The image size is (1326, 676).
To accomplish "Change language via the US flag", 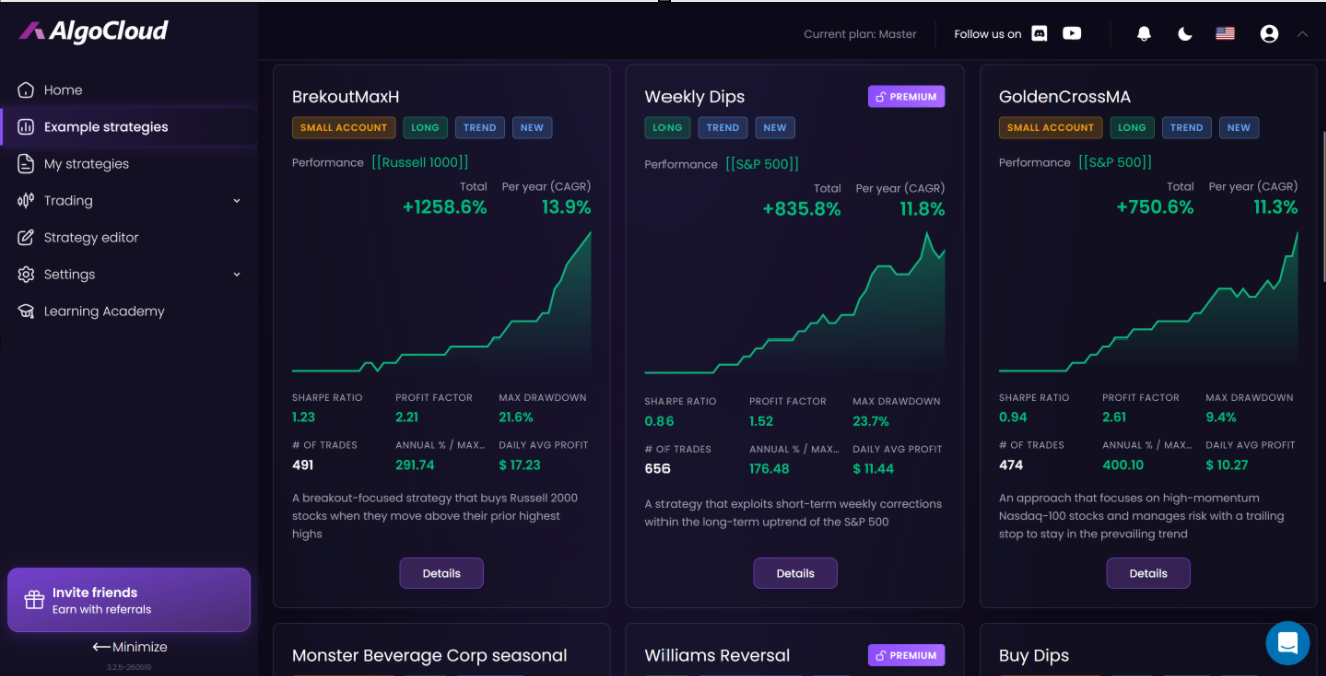I will click(1225, 34).
